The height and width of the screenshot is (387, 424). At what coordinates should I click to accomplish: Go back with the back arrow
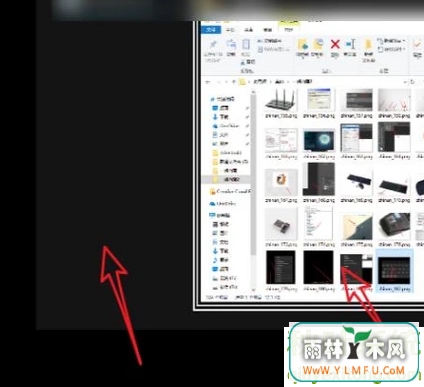(x=208, y=82)
